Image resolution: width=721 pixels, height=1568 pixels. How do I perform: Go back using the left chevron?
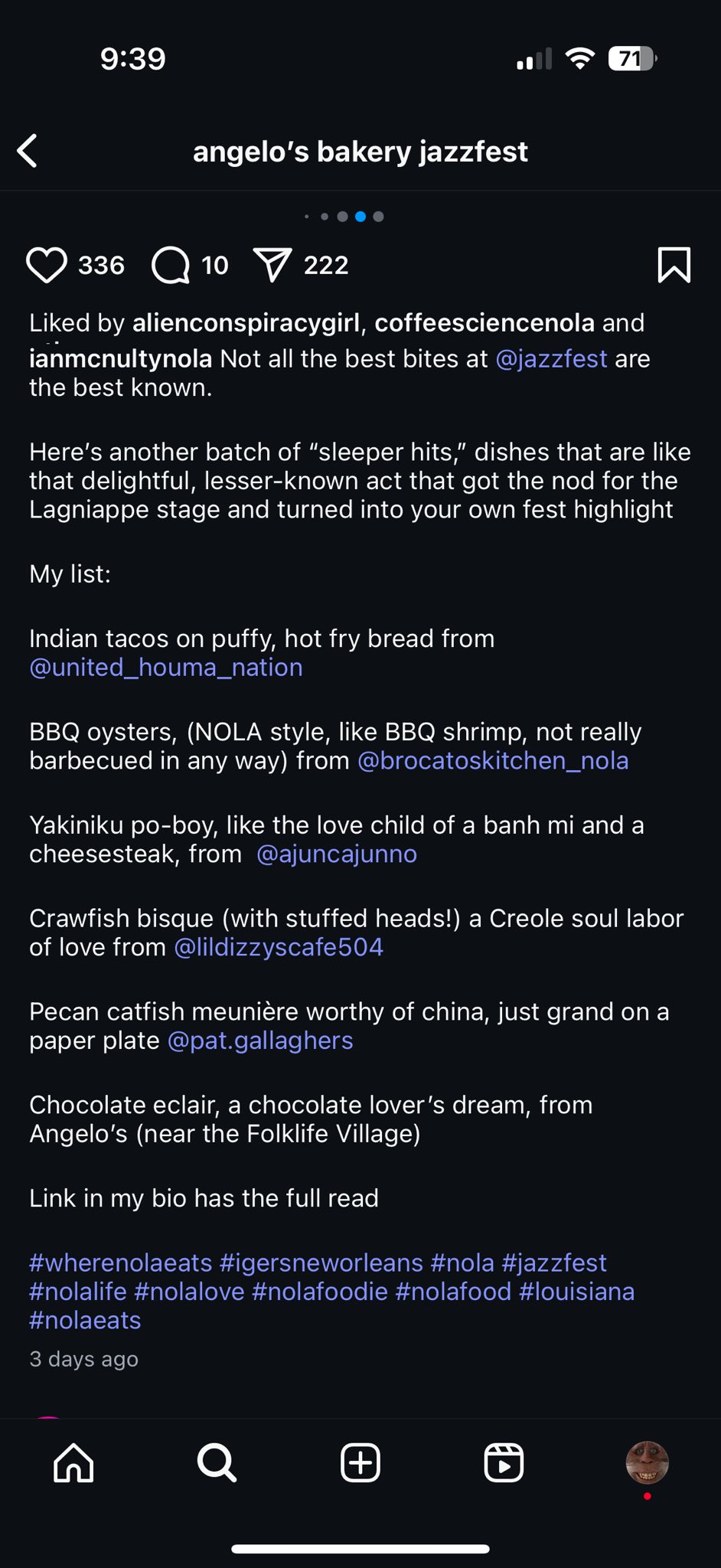[x=28, y=151]
